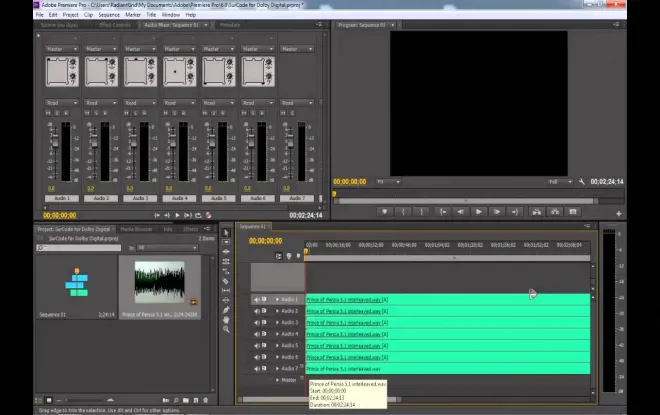Click the Audio 1 volume fader
The width and height of the screenshot is (660, 415).
(x=55, y=143)
